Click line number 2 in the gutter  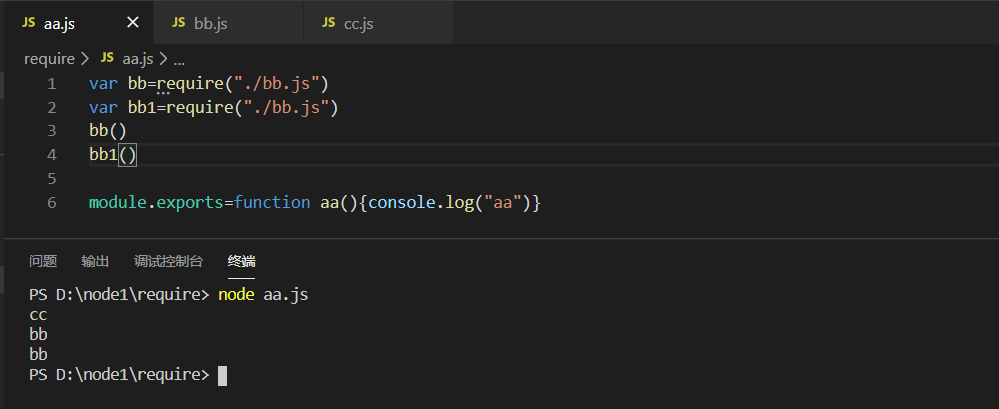tap(52, 108)
